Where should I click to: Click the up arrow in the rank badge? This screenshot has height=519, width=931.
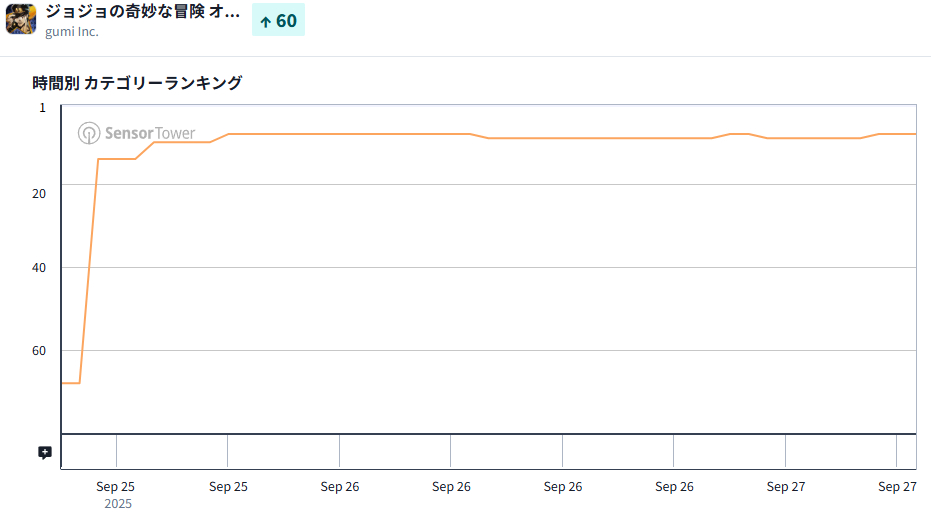(x=266, y=21)
